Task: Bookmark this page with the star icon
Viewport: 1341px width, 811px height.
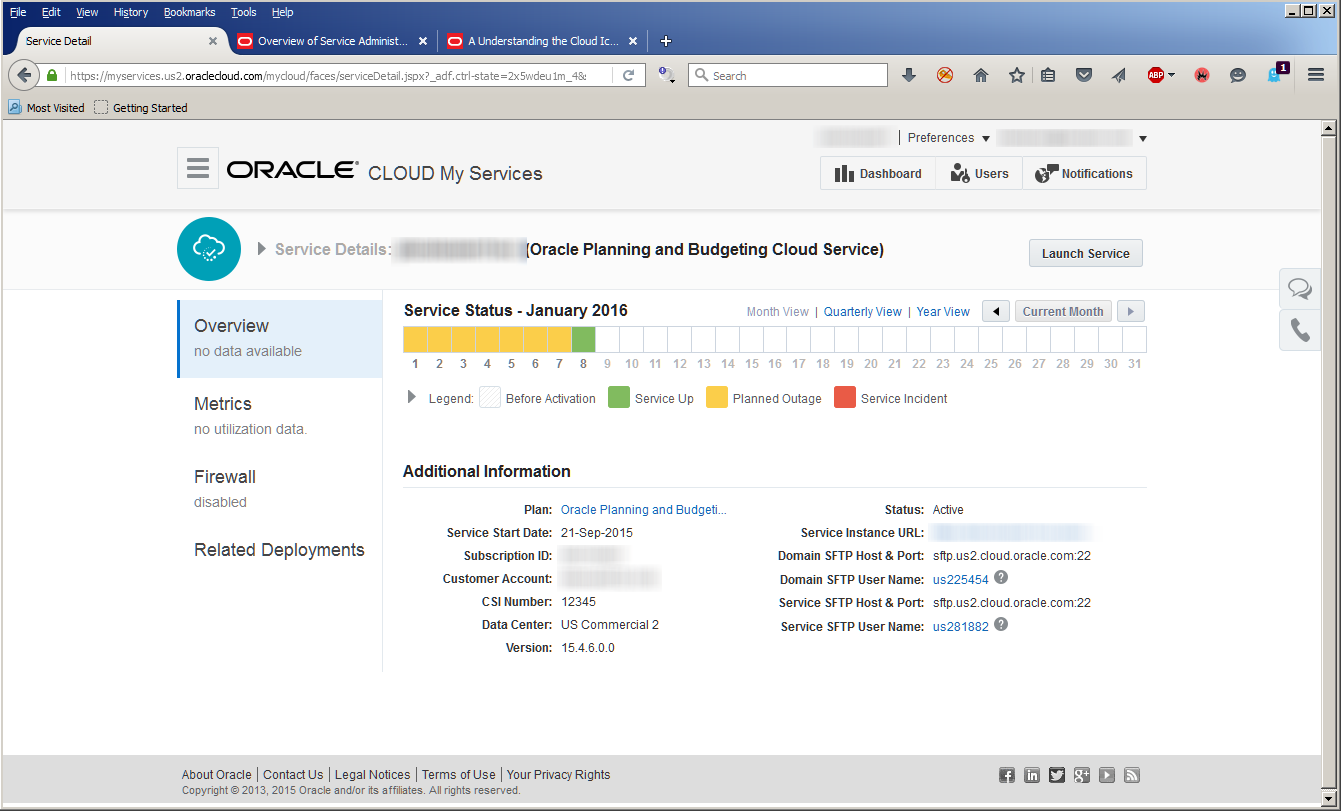Action: click(1017, 75)
